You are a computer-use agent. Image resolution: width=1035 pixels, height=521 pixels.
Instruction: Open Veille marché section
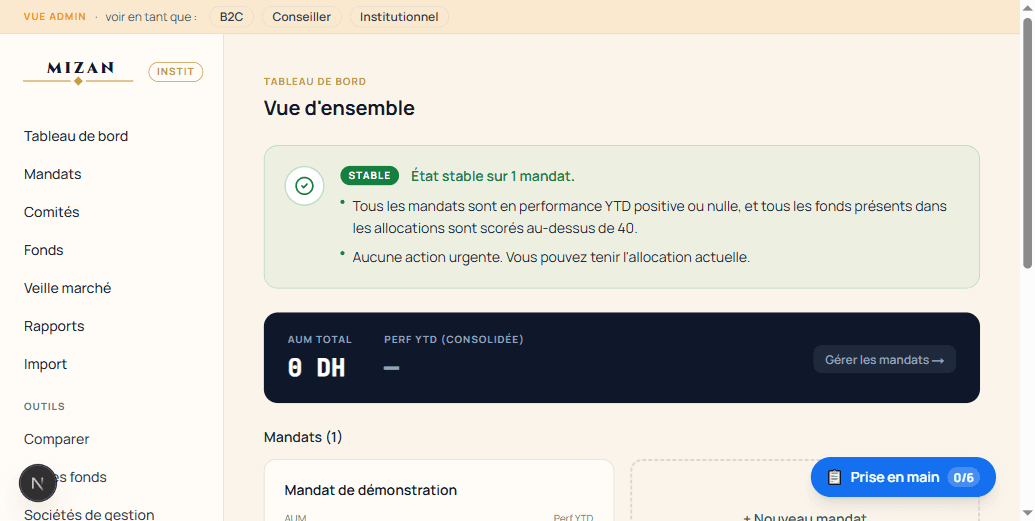click(x=67, y=288)
